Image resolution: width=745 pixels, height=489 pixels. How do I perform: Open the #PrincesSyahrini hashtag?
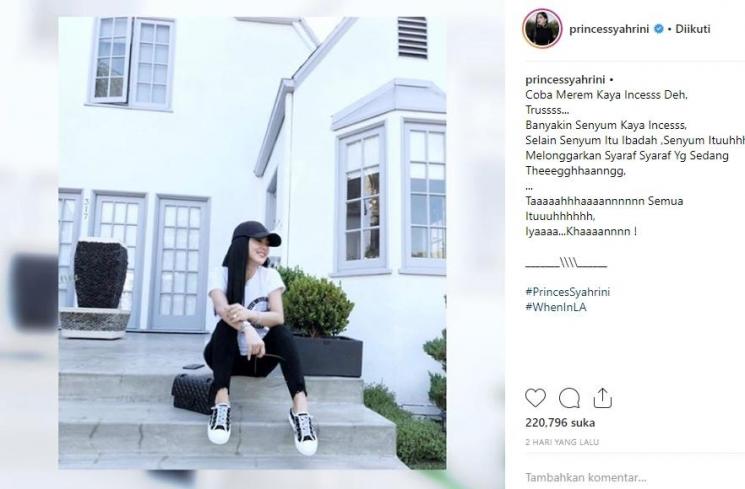pos(567,292)
